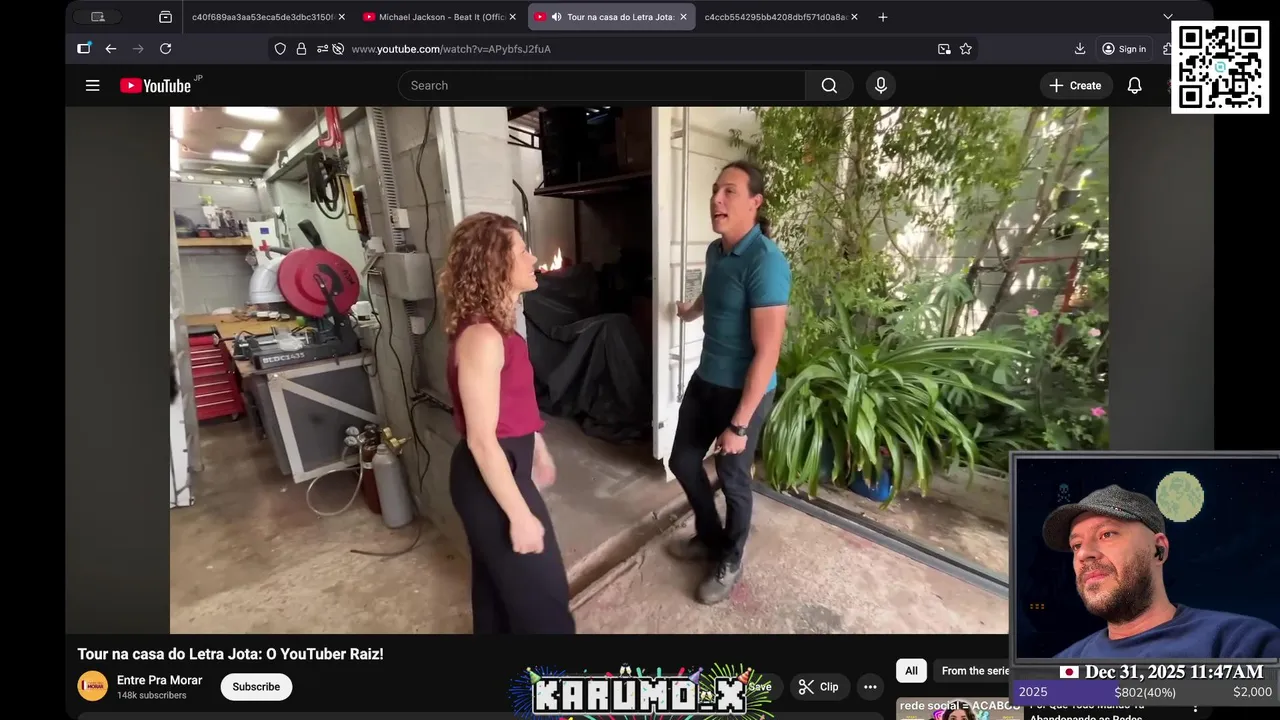Viewport: 1280px width, 720px height.
Task: Click the Sign in button
Action: click(x=1124, y=49)
